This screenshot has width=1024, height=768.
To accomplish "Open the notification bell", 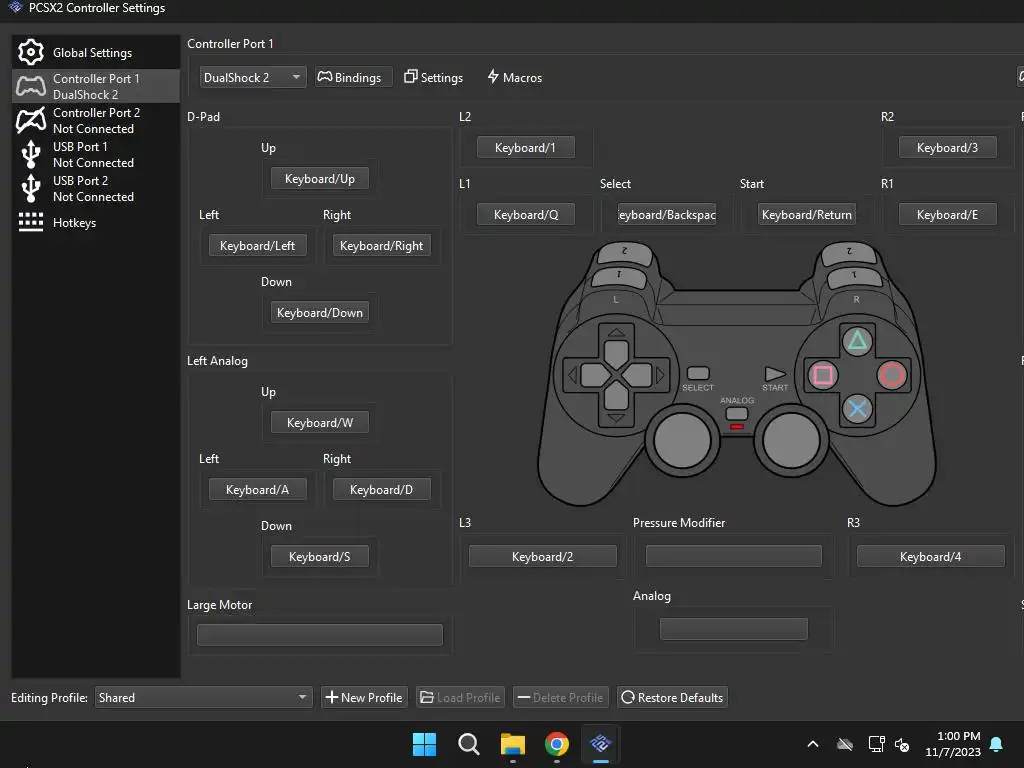I will [x=997, y=744].
